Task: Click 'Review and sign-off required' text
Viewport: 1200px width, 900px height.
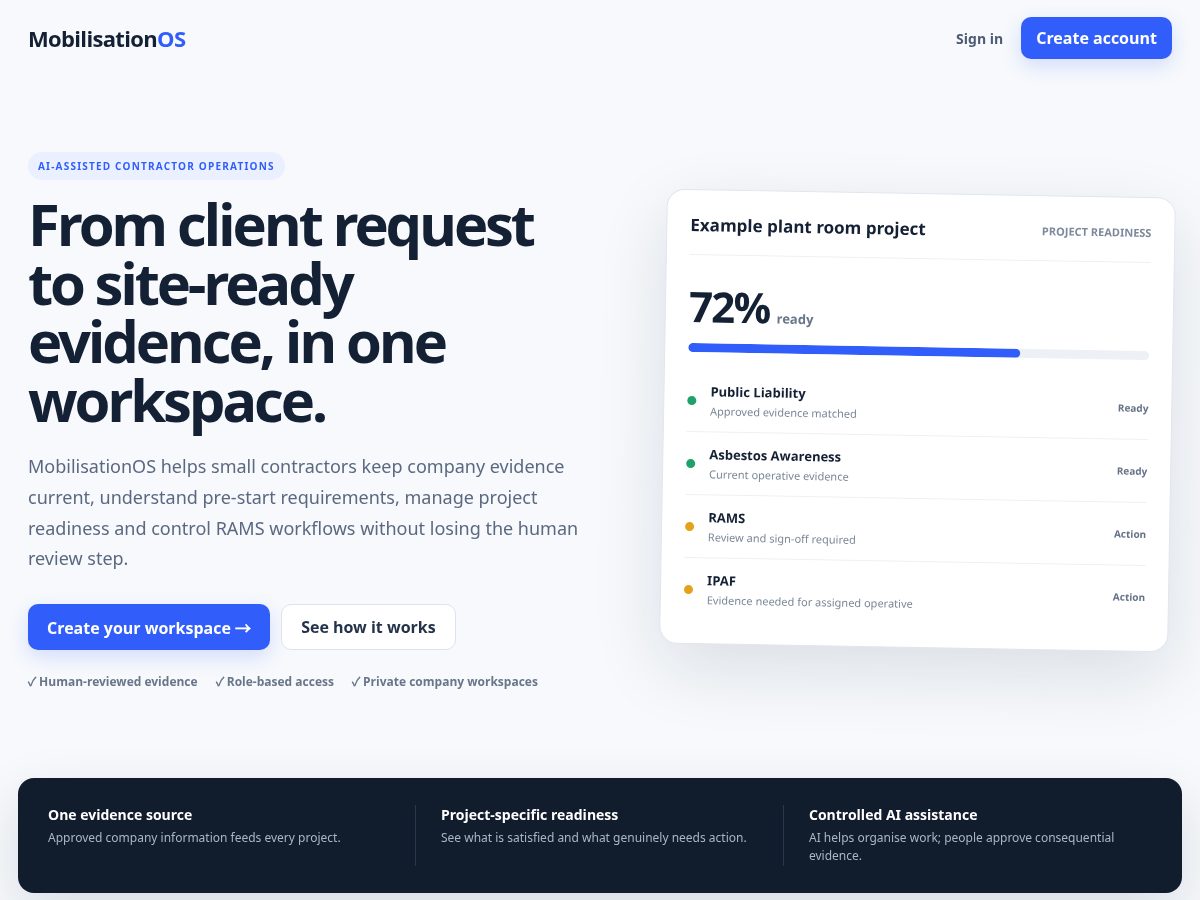Action: coord(782,539)
